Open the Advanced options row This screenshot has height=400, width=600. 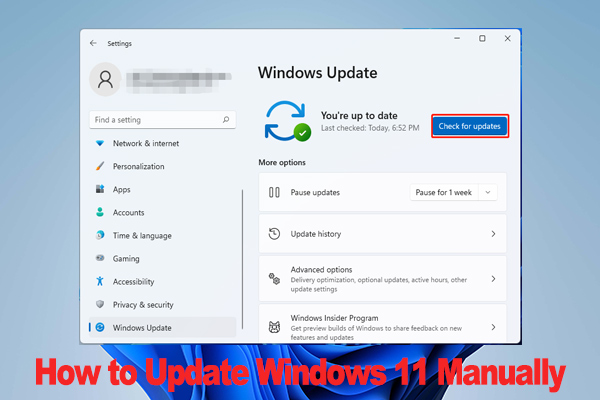pyautogui.click(x=383, y=279)
